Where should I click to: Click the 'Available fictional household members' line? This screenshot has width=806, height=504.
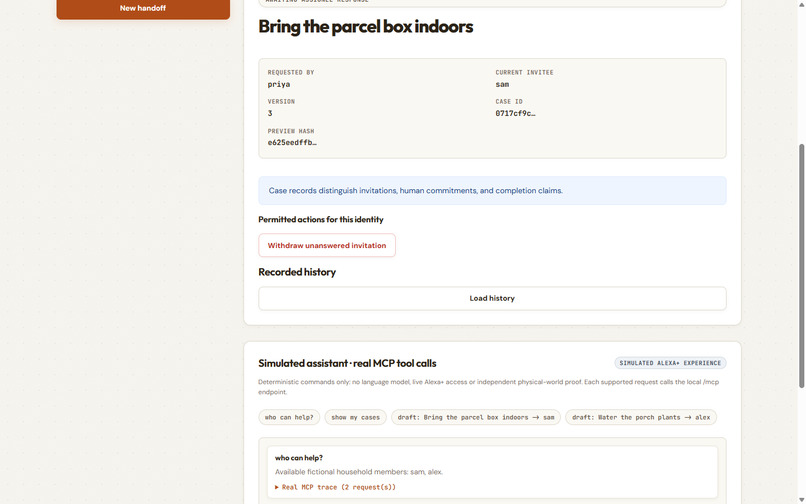coord(359,472)
